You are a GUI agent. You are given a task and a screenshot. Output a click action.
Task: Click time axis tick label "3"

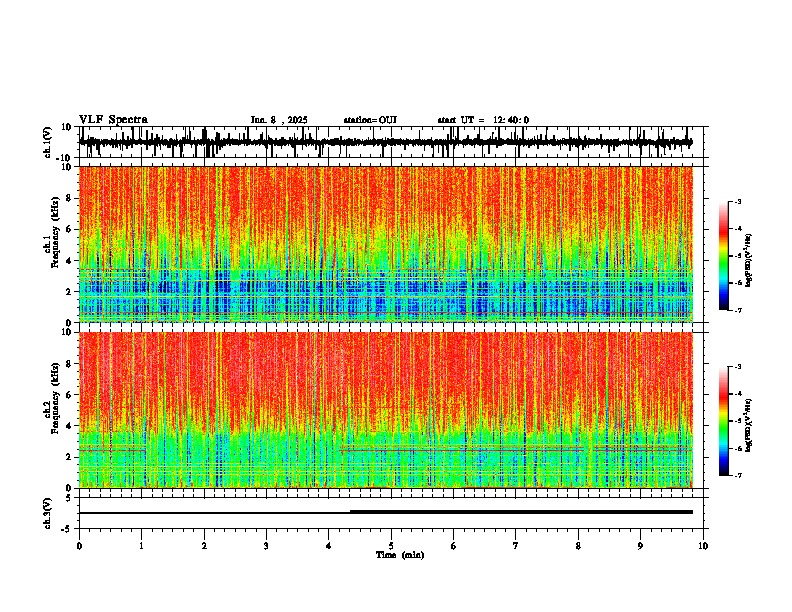266,546
